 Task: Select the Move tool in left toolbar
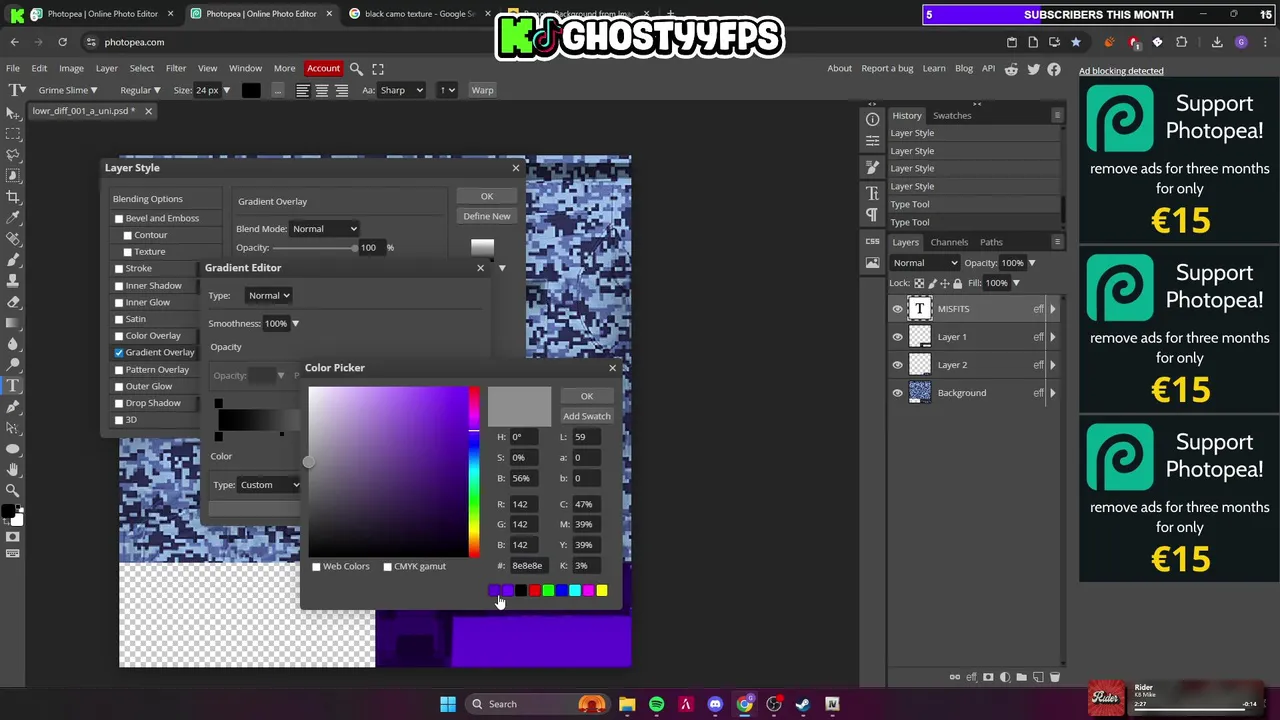[13, 113]
